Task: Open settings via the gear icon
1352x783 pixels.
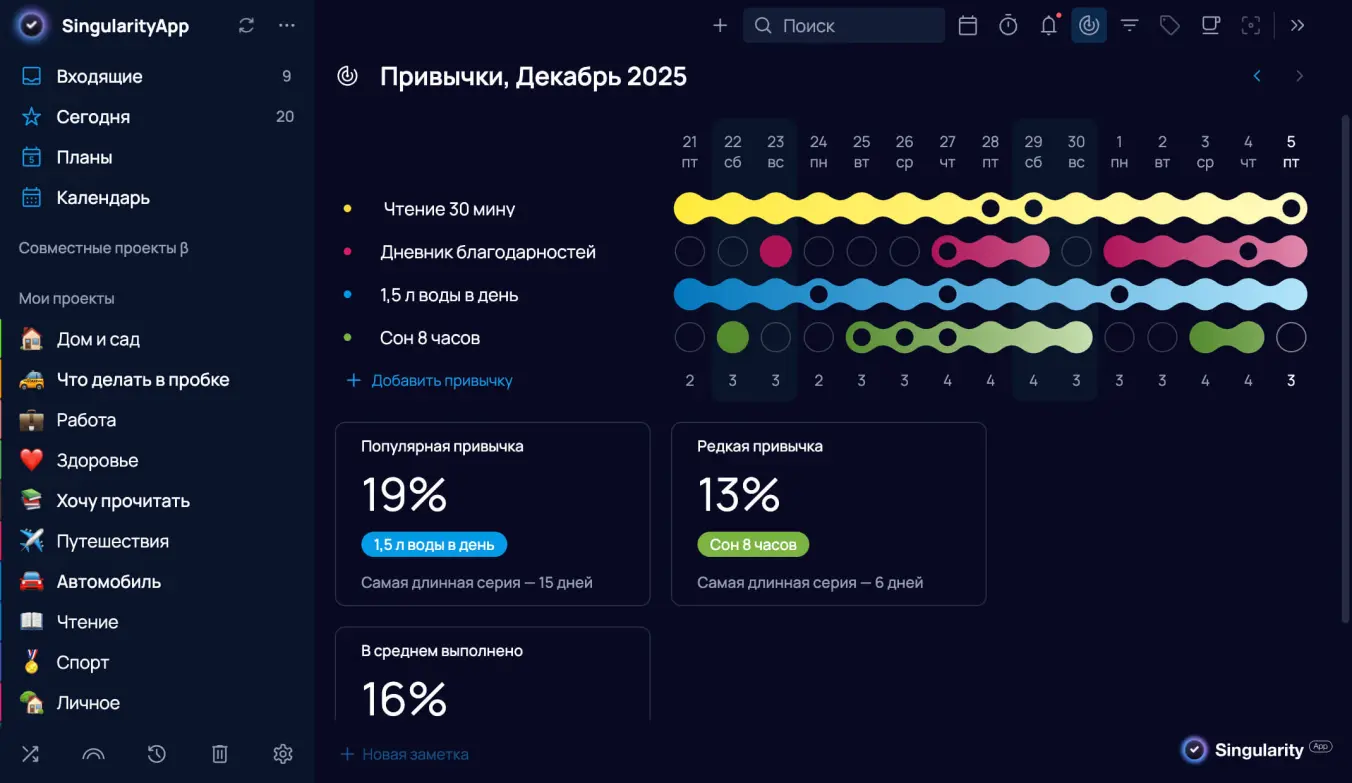Action: point(283,754)
